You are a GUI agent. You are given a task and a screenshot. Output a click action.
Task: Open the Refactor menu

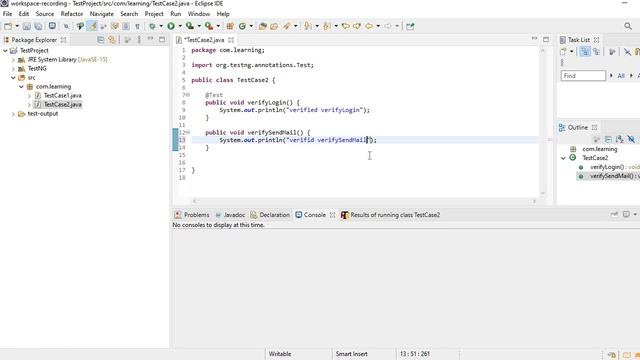72,14
